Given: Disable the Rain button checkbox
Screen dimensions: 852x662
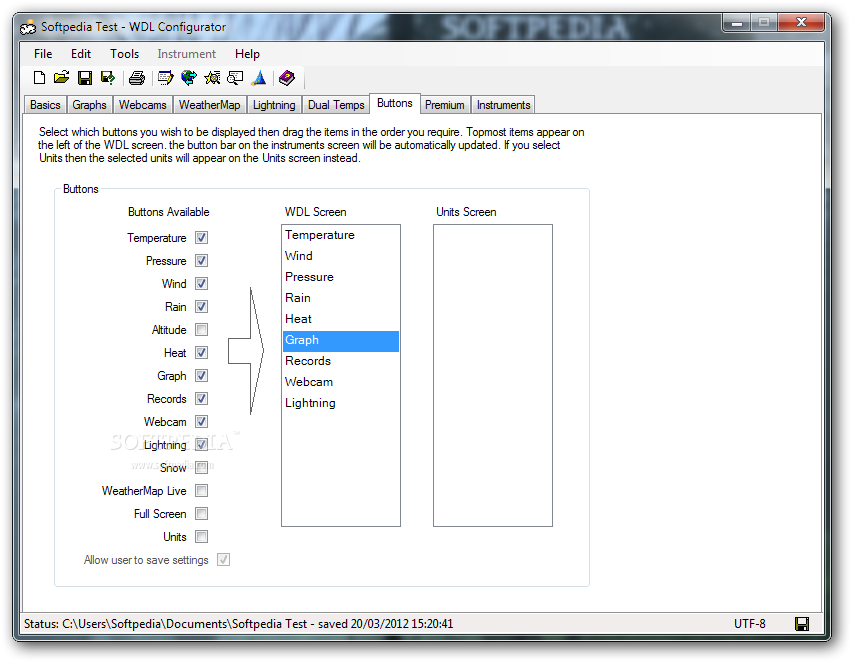Looking at the screenshot, I should coord(201,307).
